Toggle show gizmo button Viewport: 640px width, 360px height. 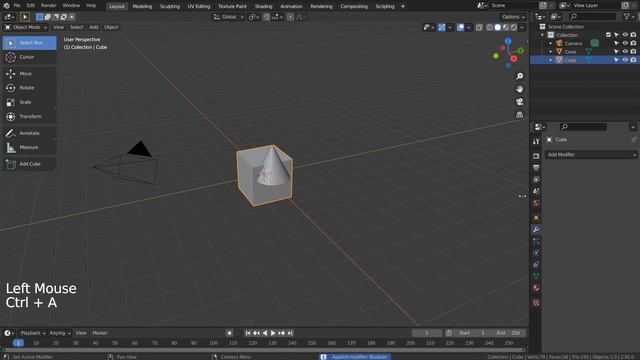[x=442, y=27]
